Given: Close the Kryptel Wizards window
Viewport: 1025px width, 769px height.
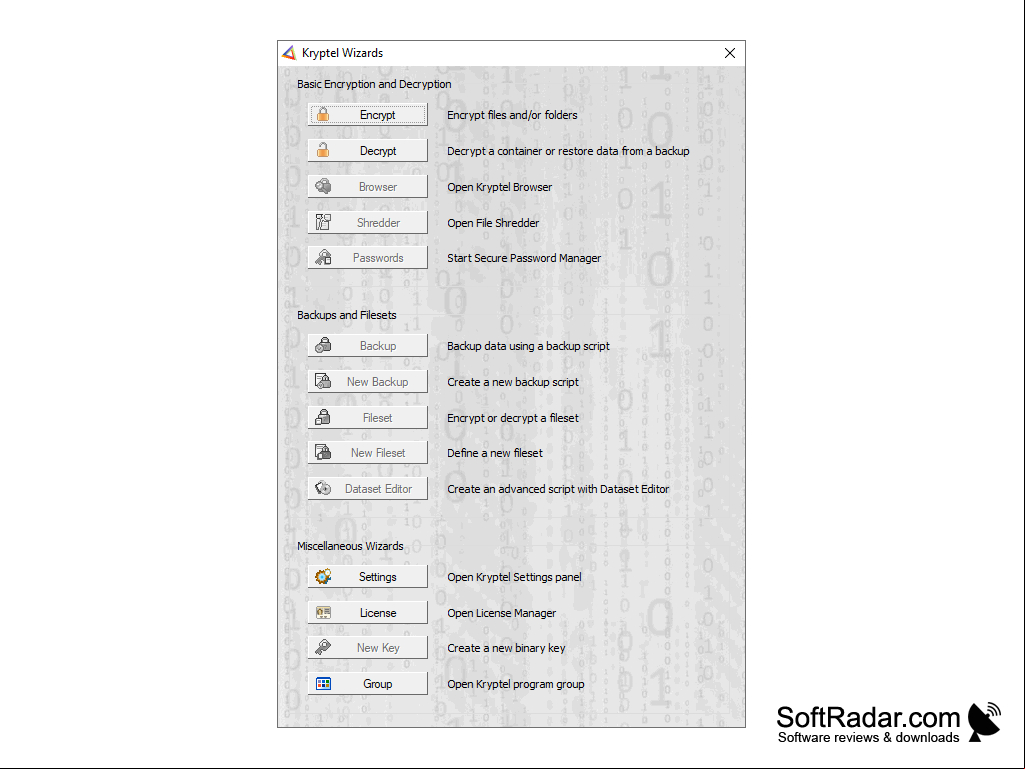Looking at the screenshot, I should (x=730, y=53).
